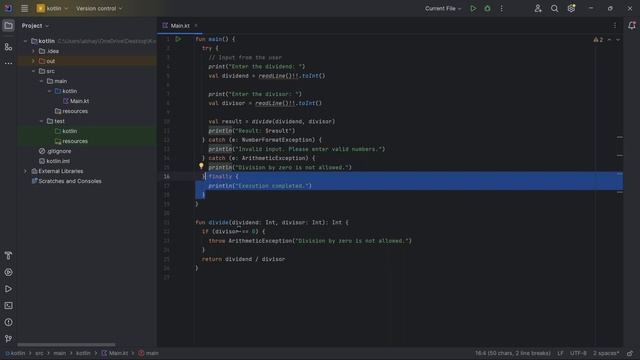Run the current file

pos(473,8)
